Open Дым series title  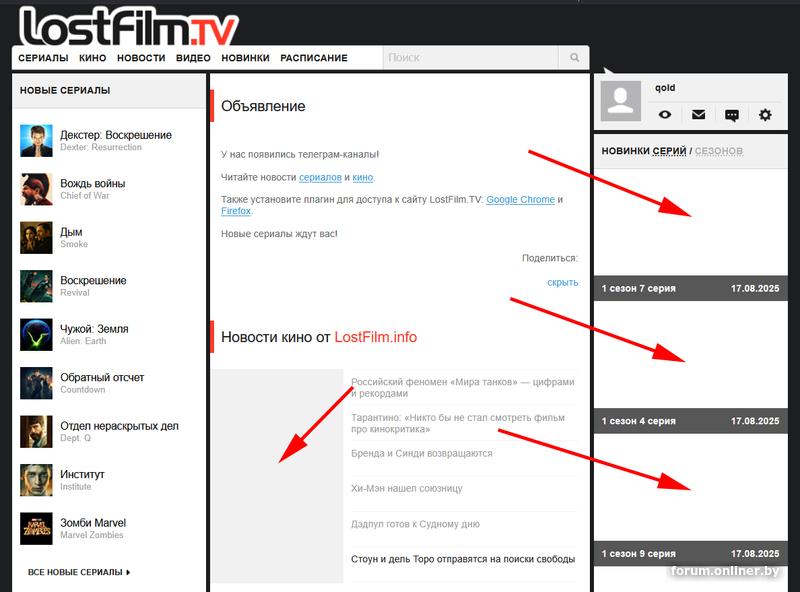(71, 232)
